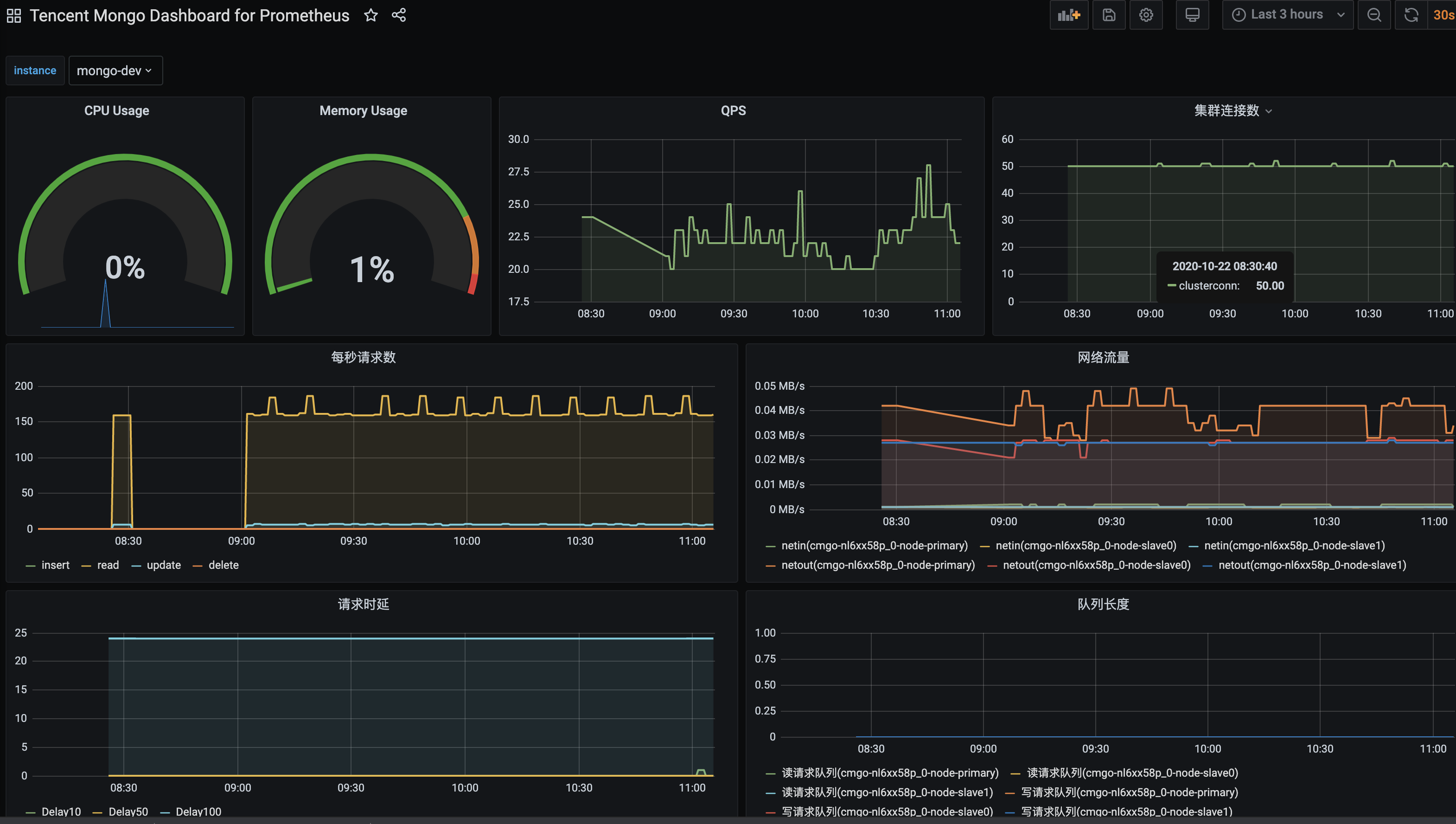Click the share dashboard icon

(399, 15)
